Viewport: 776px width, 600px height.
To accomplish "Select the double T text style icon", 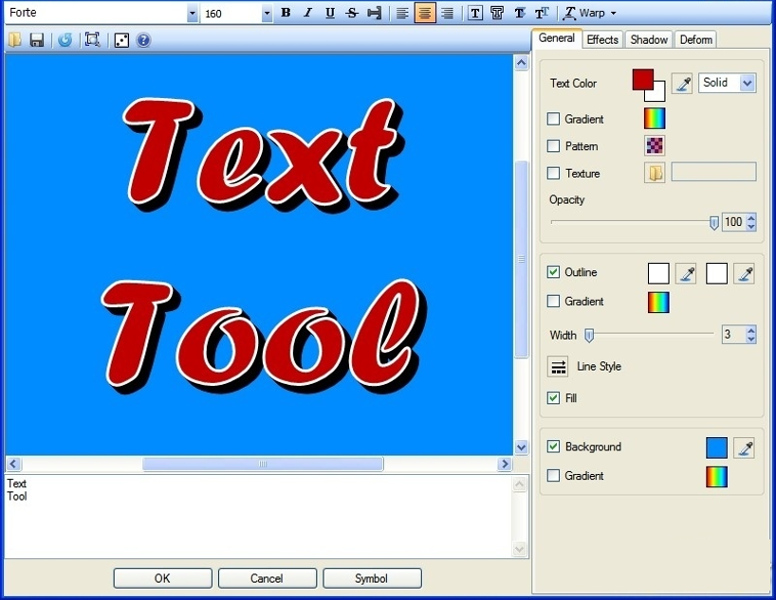I will click(542, 13).
